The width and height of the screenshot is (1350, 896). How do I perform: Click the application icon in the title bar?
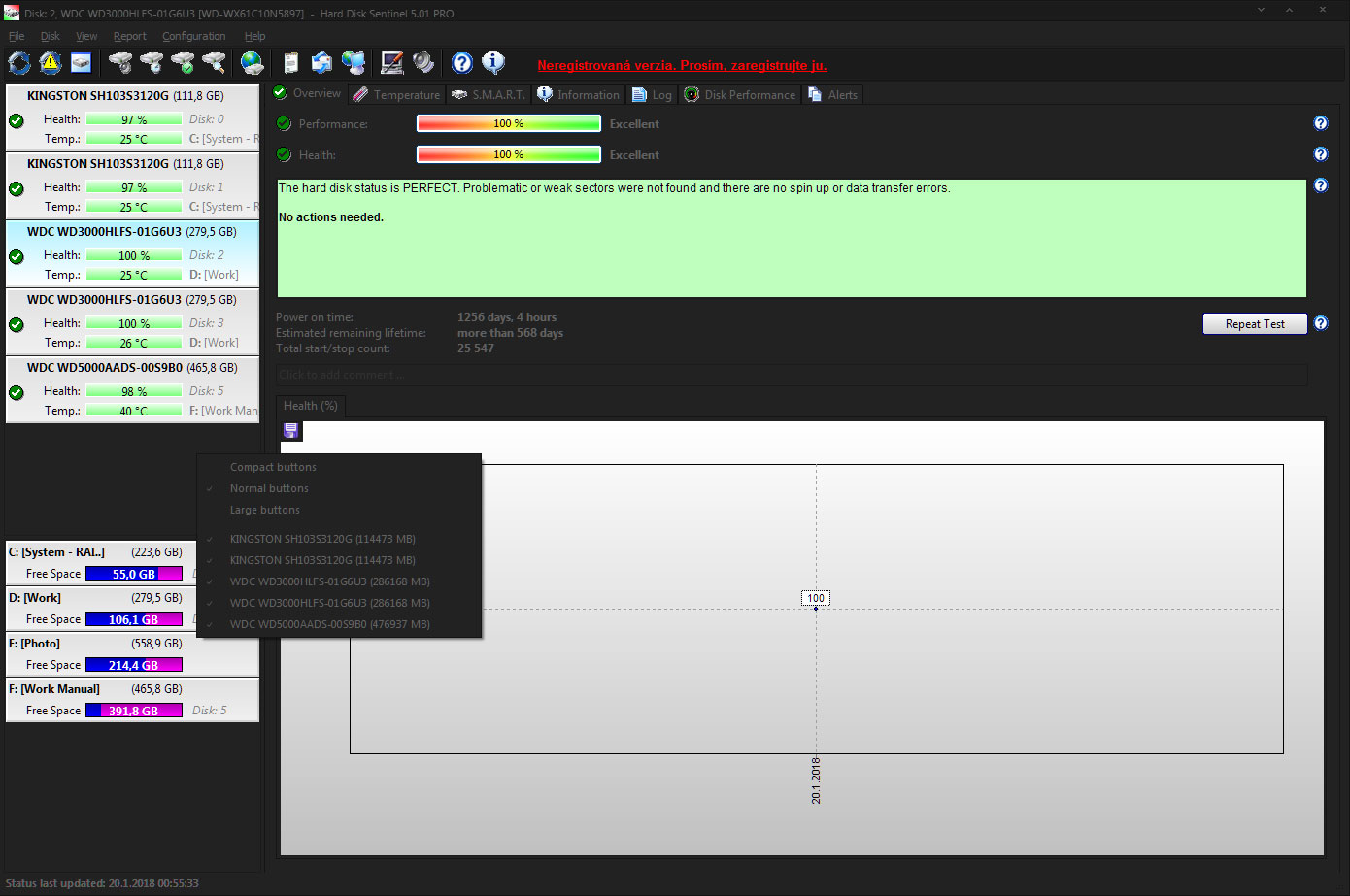(12, 13)
